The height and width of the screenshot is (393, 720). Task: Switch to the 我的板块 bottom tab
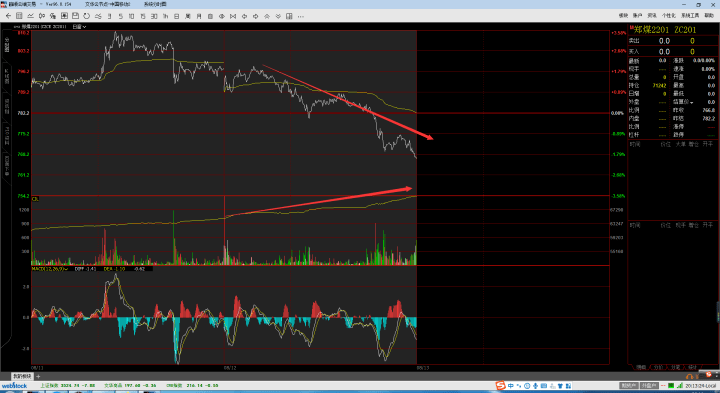(22, 376)
